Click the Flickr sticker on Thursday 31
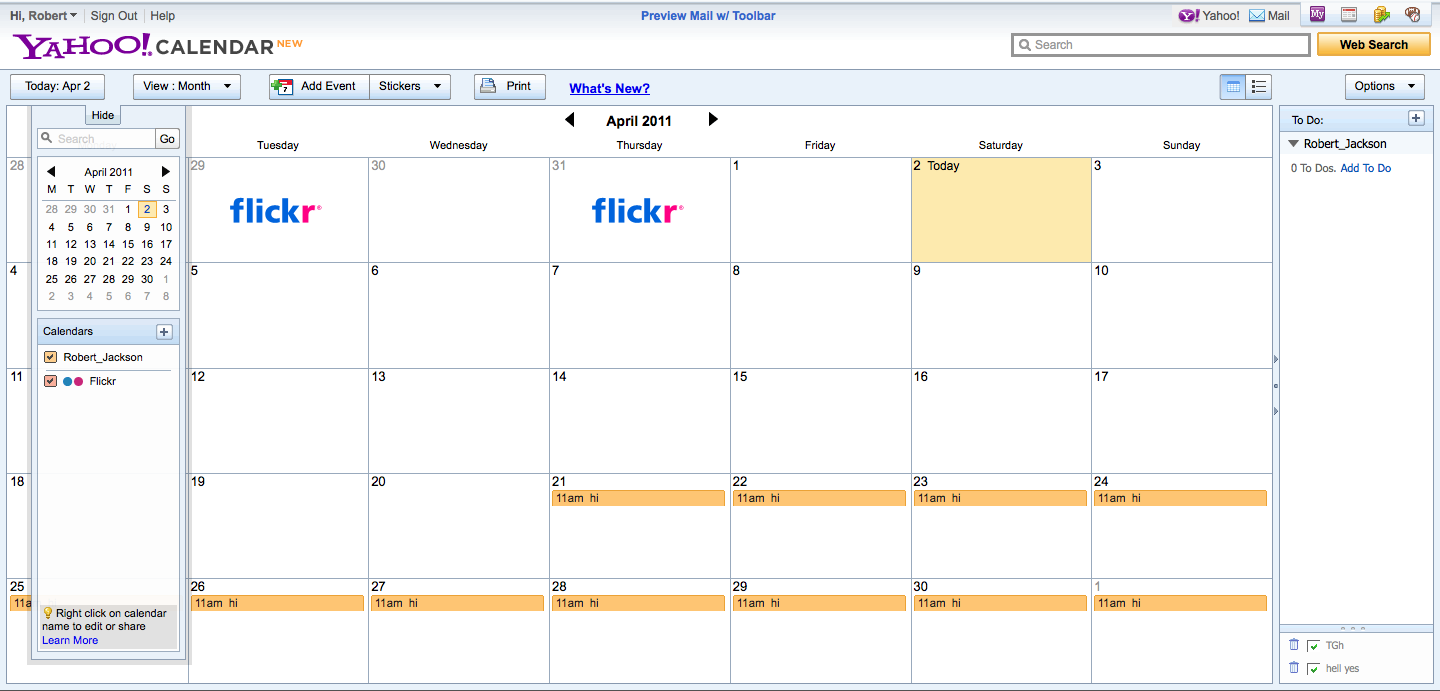The width and height of the screenshot is (1440, 691). click(x=638, y=210)
